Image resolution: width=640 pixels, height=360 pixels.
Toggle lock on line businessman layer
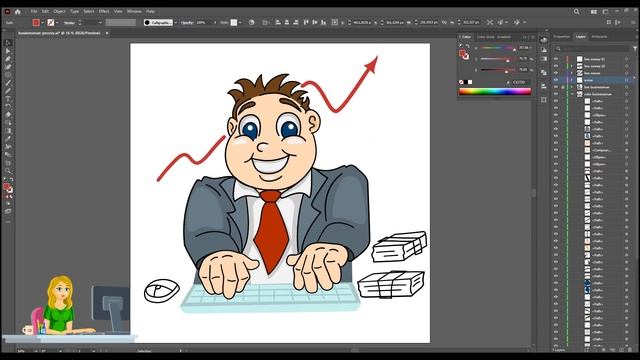click(563, 87)
